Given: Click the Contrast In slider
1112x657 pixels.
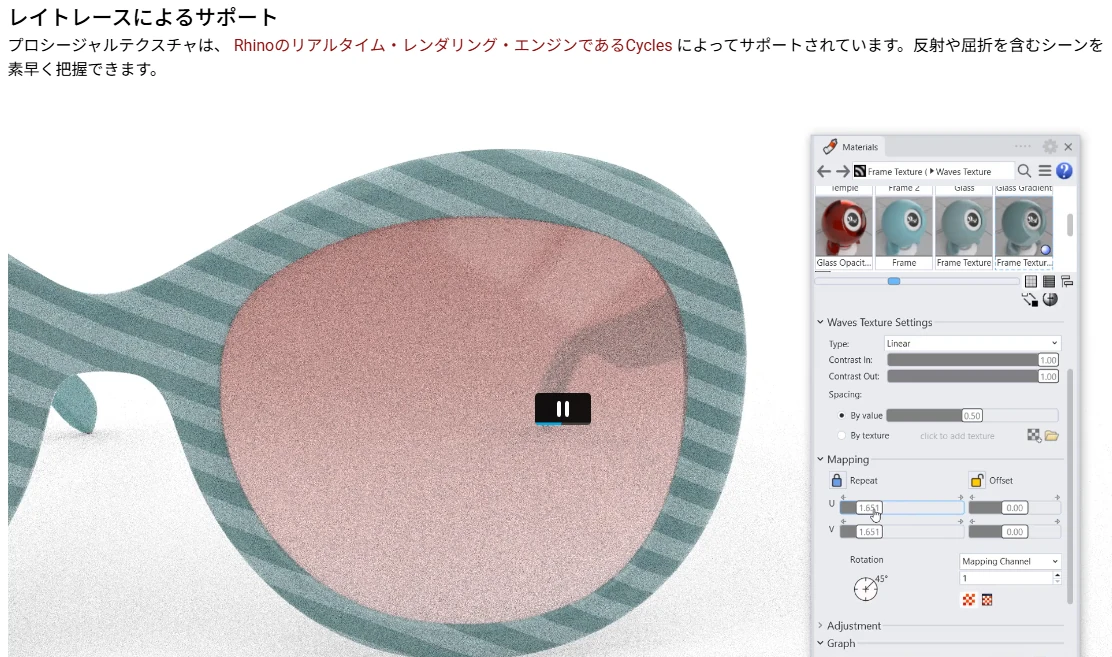Looking at the screenshot, I should (x=972, y=360).
